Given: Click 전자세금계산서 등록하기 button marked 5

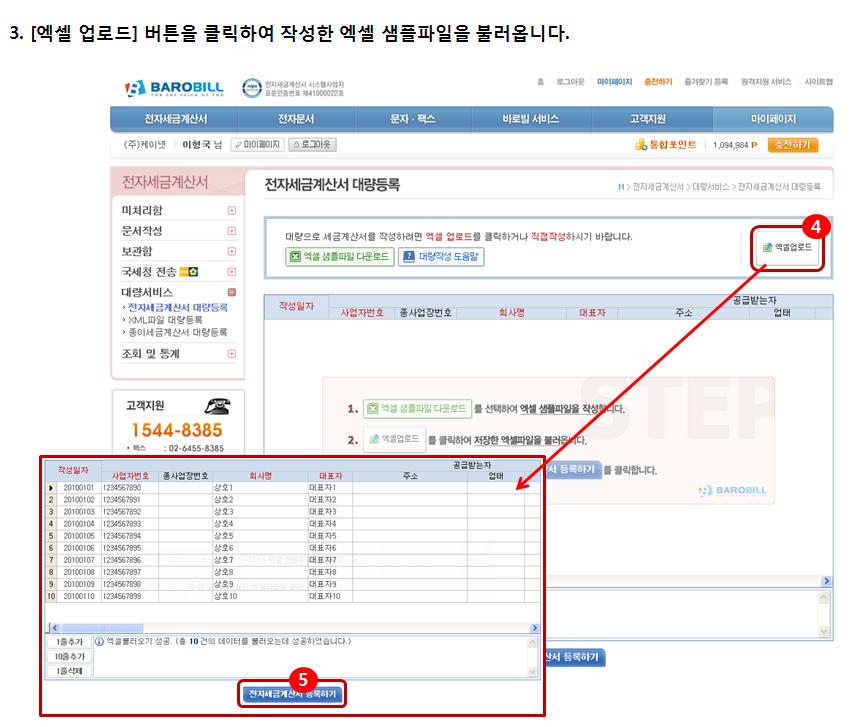Looking at the screenshot, I should [292, 693].
